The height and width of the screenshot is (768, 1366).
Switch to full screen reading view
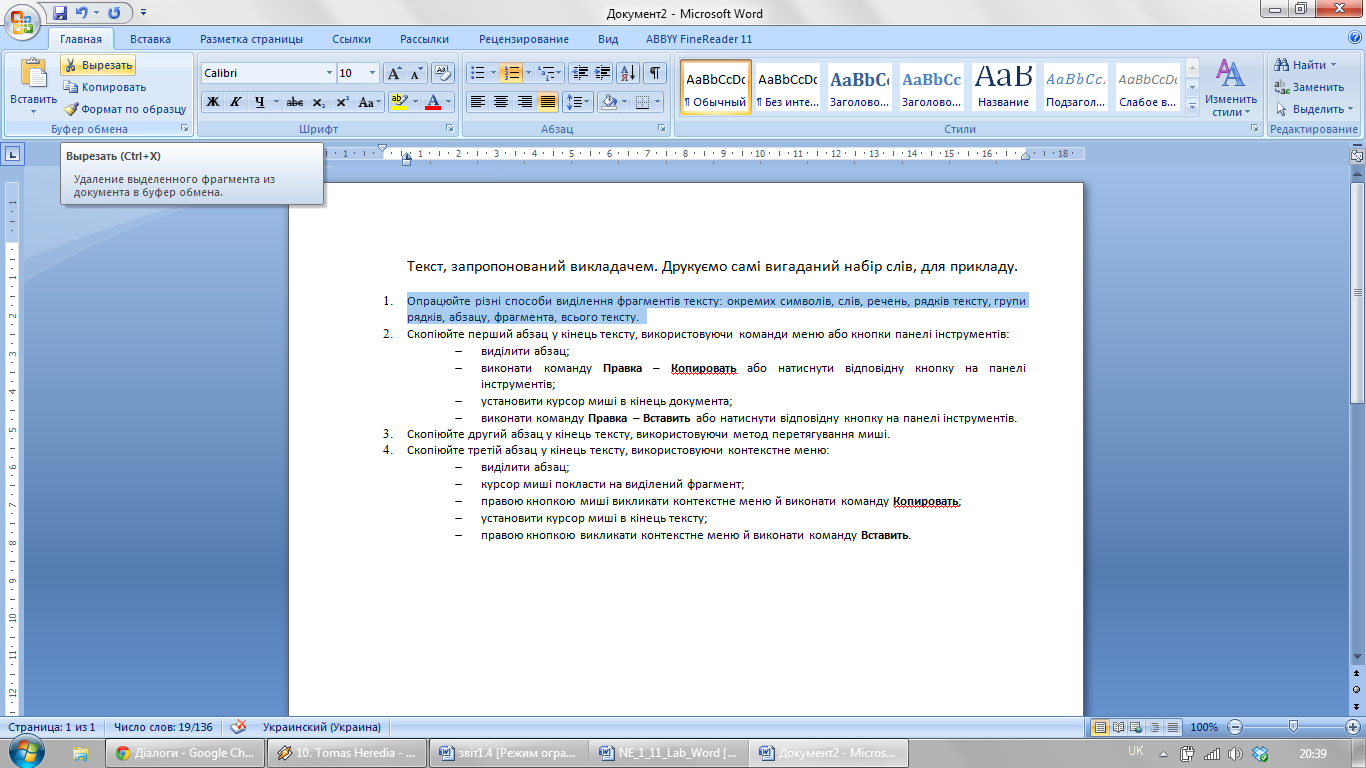(x=1119, y=727)
